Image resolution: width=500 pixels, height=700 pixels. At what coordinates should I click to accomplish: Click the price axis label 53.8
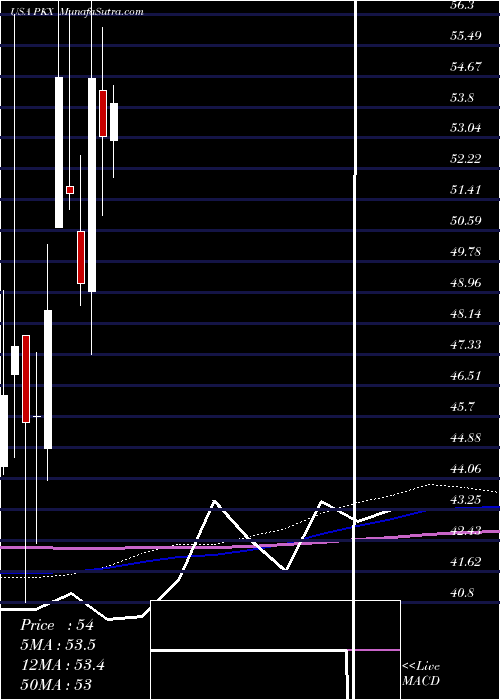tap(462, 97)
